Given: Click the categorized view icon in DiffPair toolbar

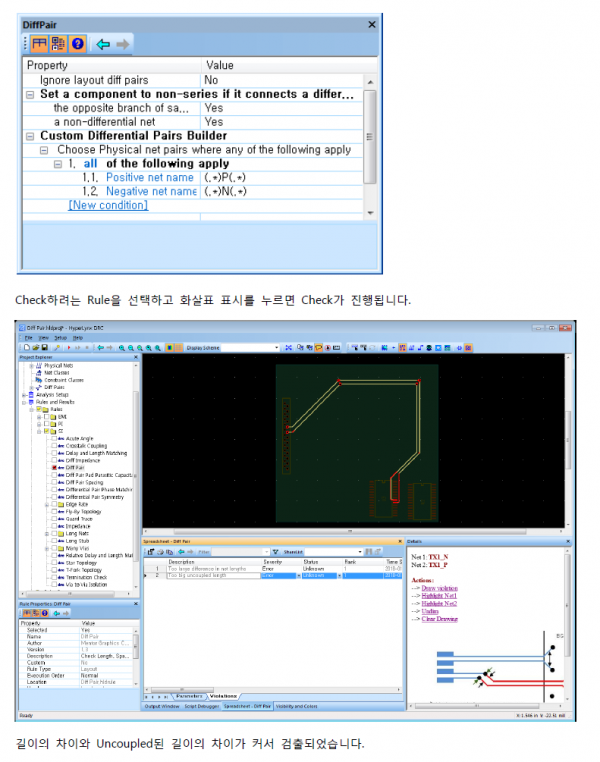Looking at the screenshot, I should [x=40, y=44].
